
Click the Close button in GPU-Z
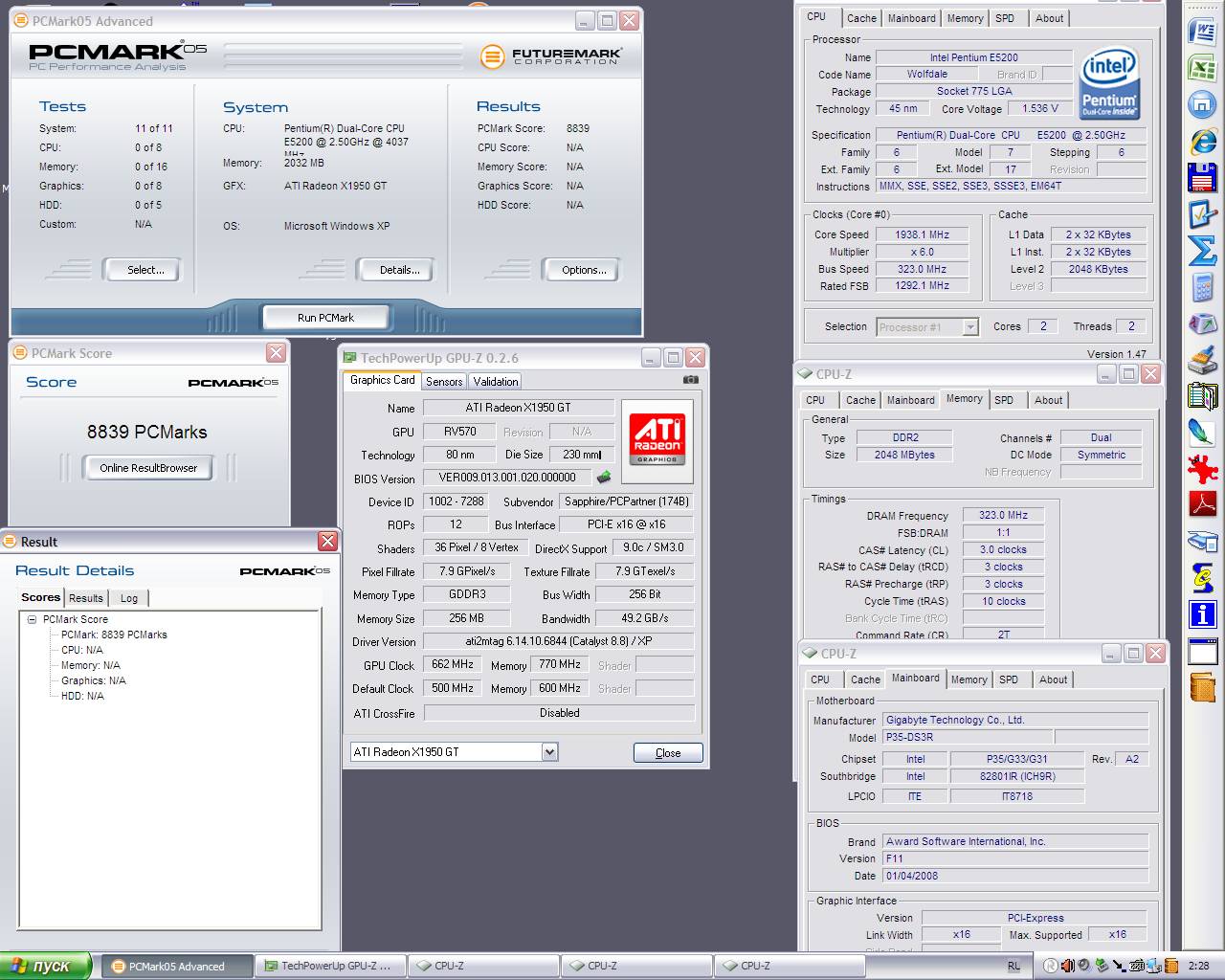[668, 753]
